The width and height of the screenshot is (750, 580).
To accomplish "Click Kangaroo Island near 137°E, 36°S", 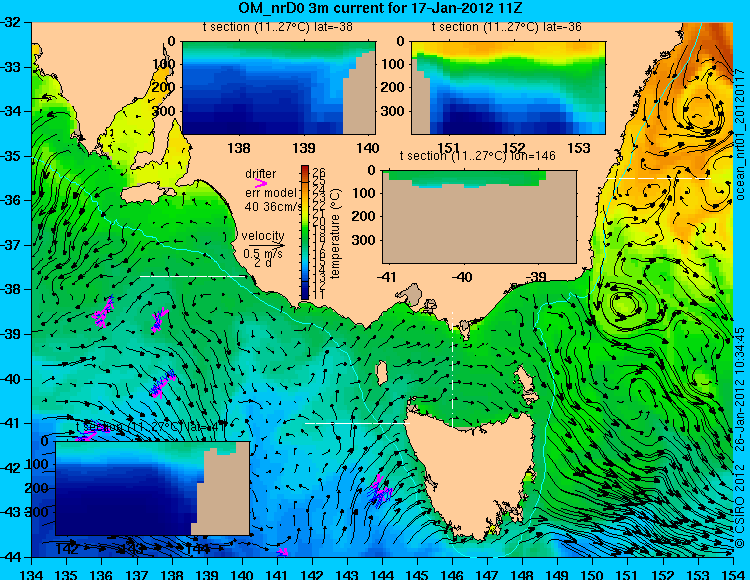I will point(148,194).
